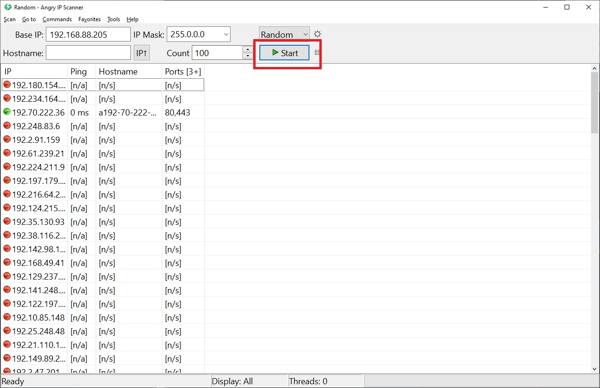Open the Scan menu
This screenshot has height=388, width=600.
click(x=10, y=19)
